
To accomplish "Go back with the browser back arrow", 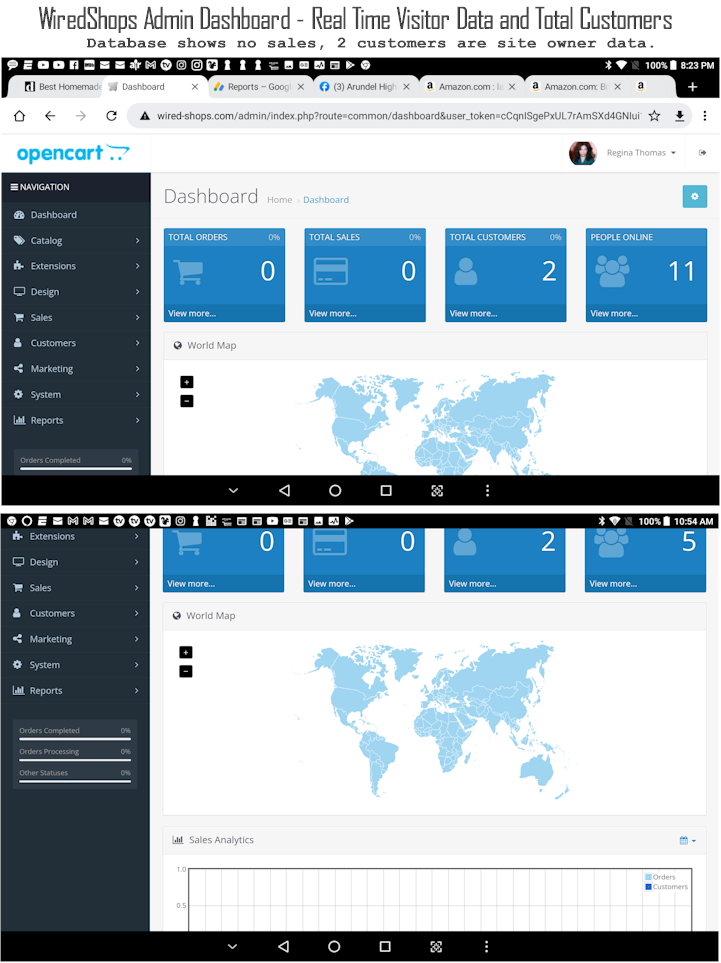I will point(50,115).
